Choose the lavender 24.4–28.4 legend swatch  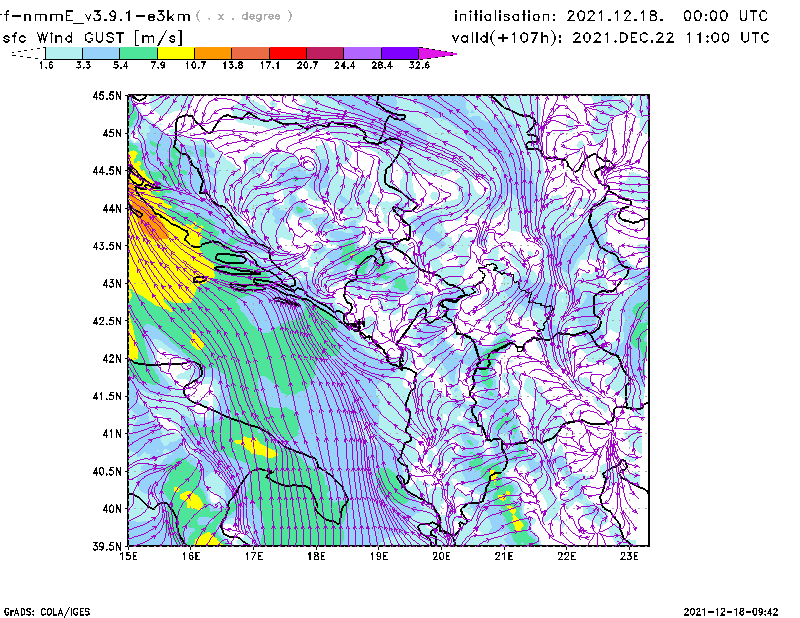click(363, 53)
